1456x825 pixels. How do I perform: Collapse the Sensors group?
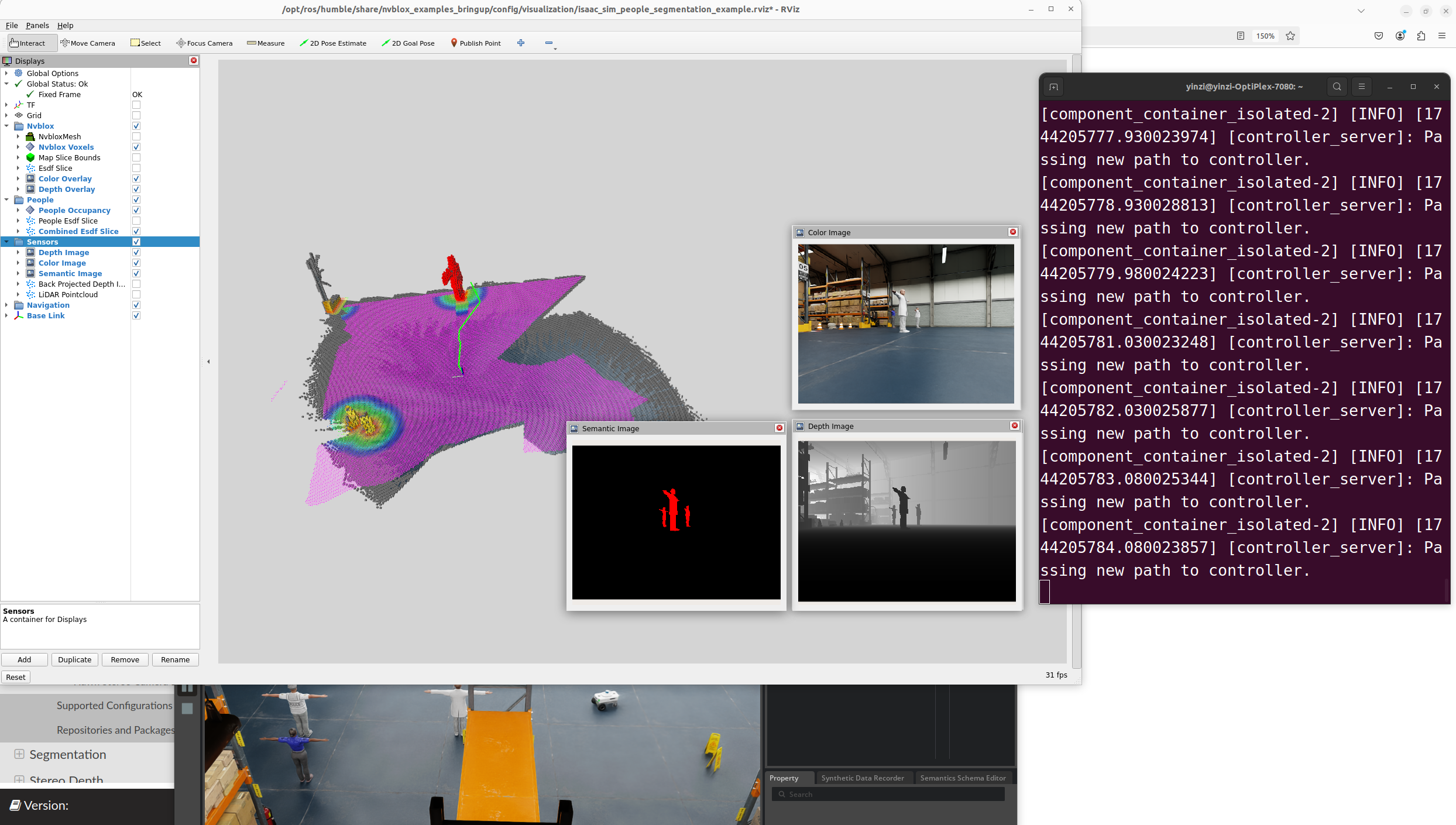6,242
